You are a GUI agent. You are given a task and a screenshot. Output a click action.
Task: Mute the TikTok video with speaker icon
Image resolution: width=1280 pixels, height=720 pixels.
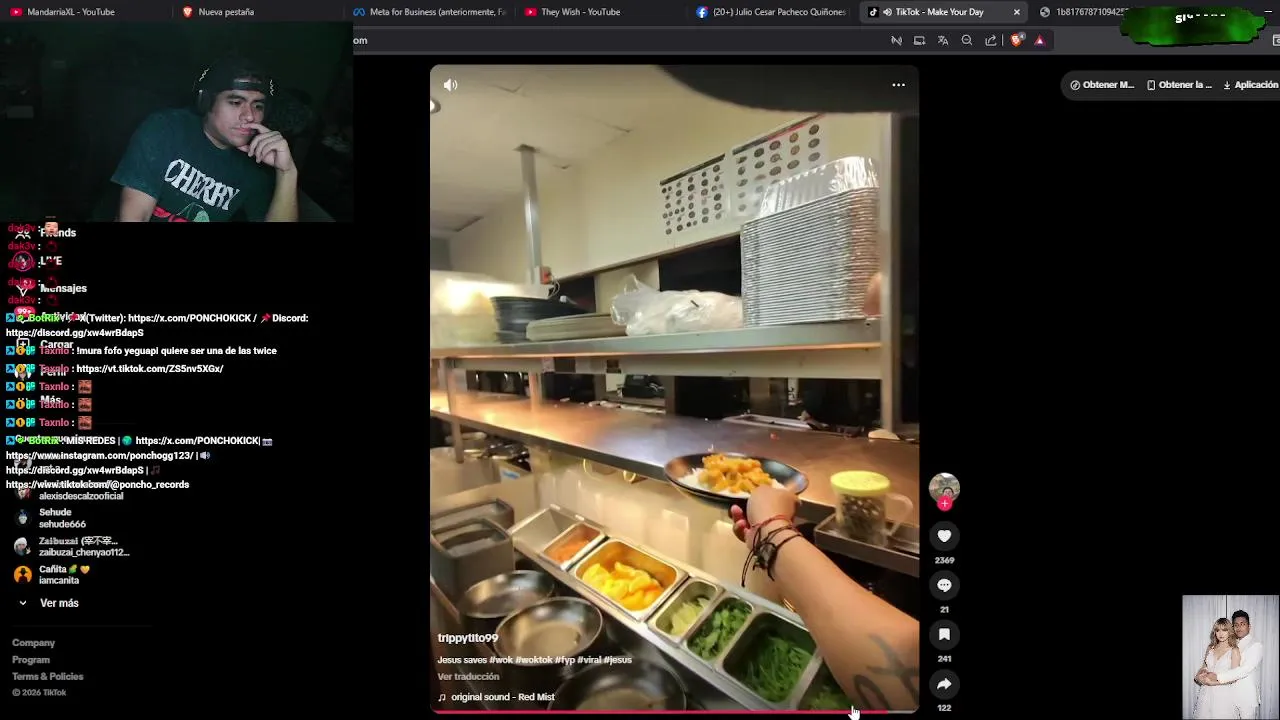tap(450, 85)
